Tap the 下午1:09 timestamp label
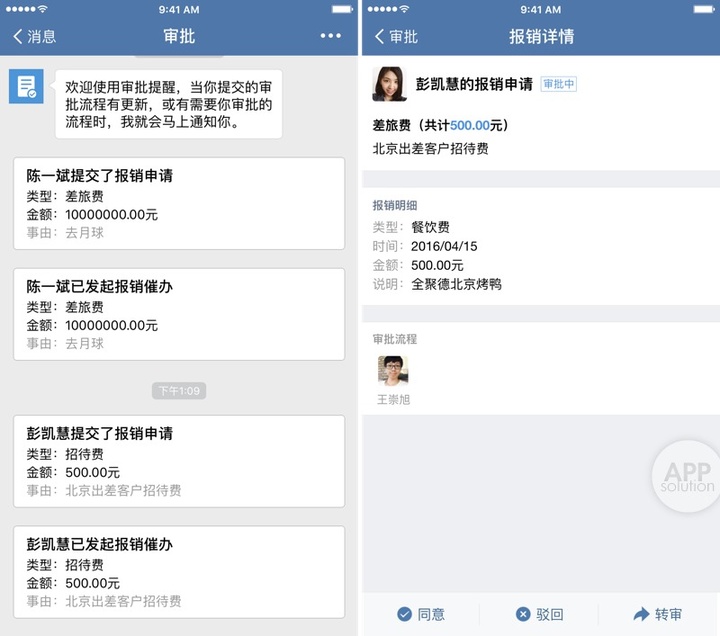Screen dimensions: 720x636 (179, 390)
